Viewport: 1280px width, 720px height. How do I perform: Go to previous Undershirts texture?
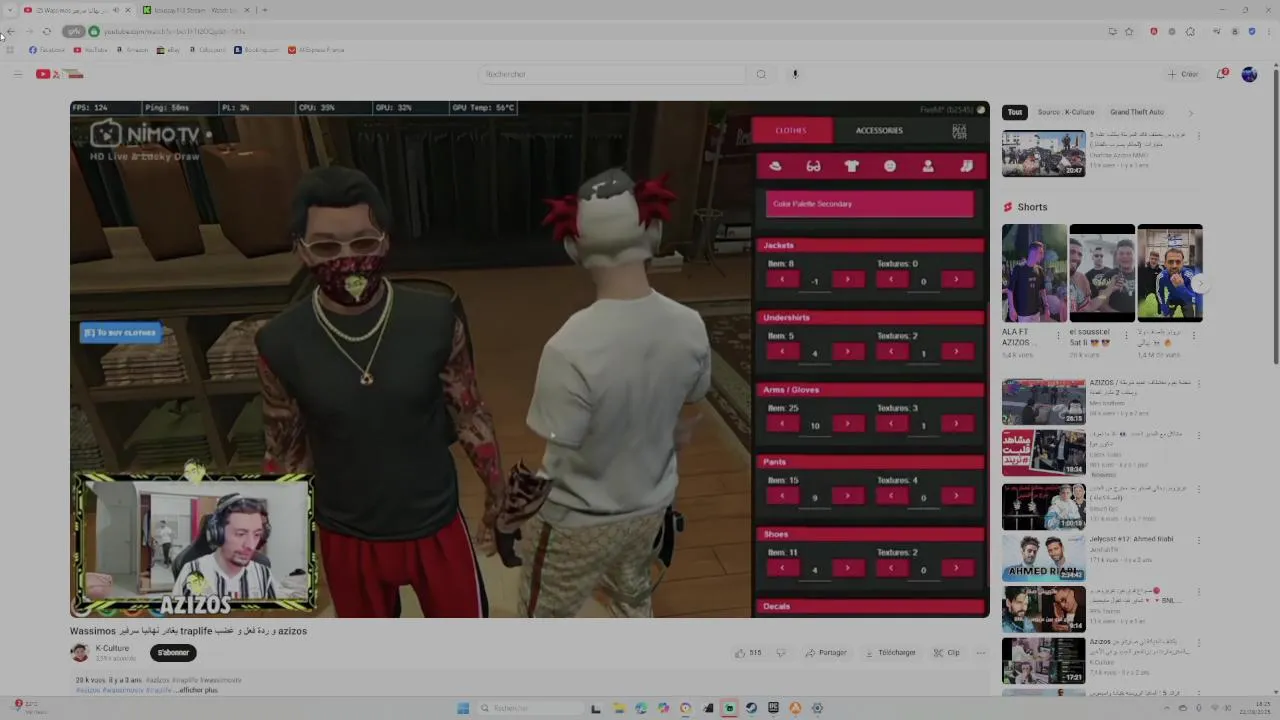coord(891,352)
